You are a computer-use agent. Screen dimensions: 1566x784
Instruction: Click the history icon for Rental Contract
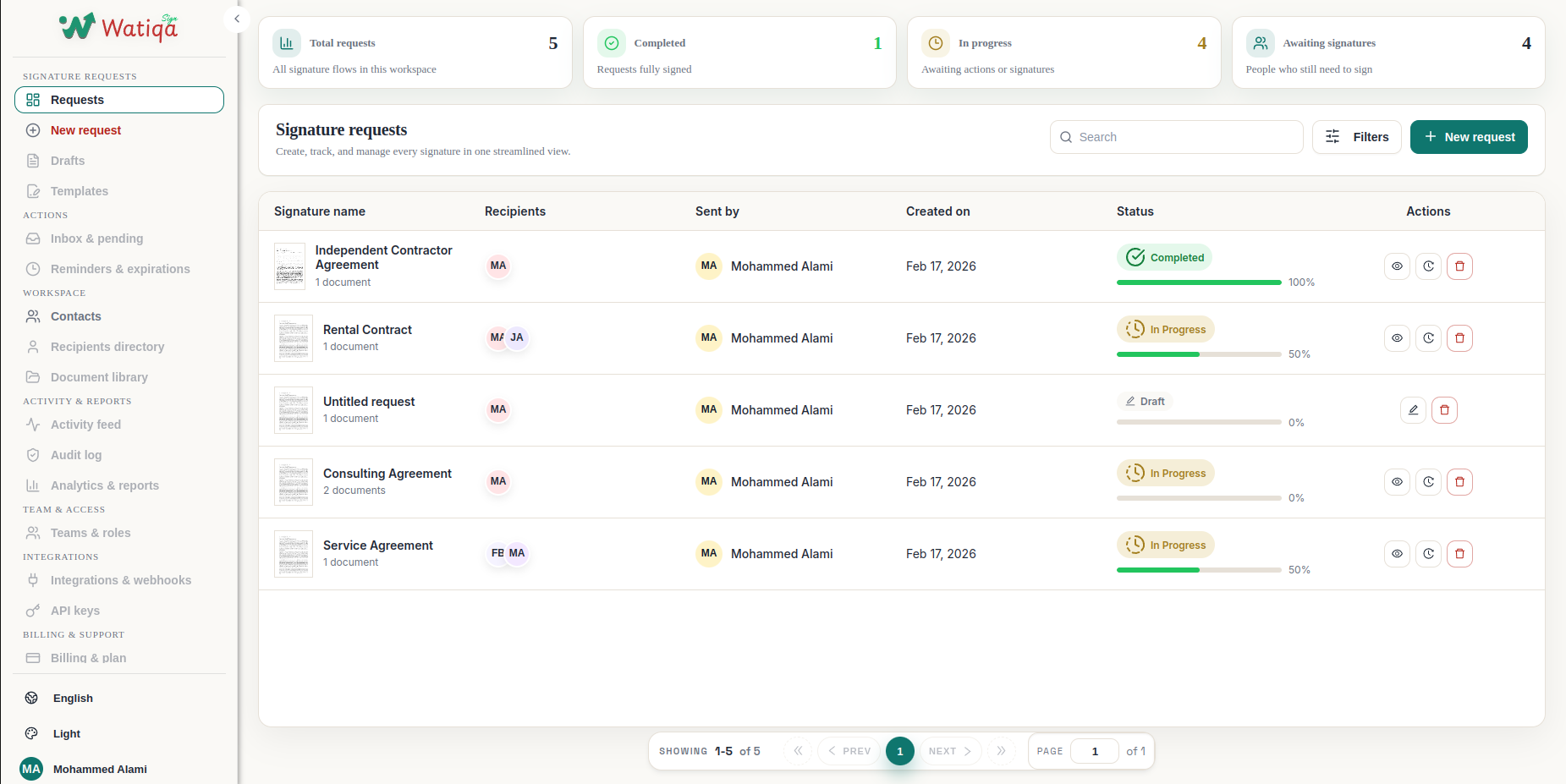tap(1428, 338)
